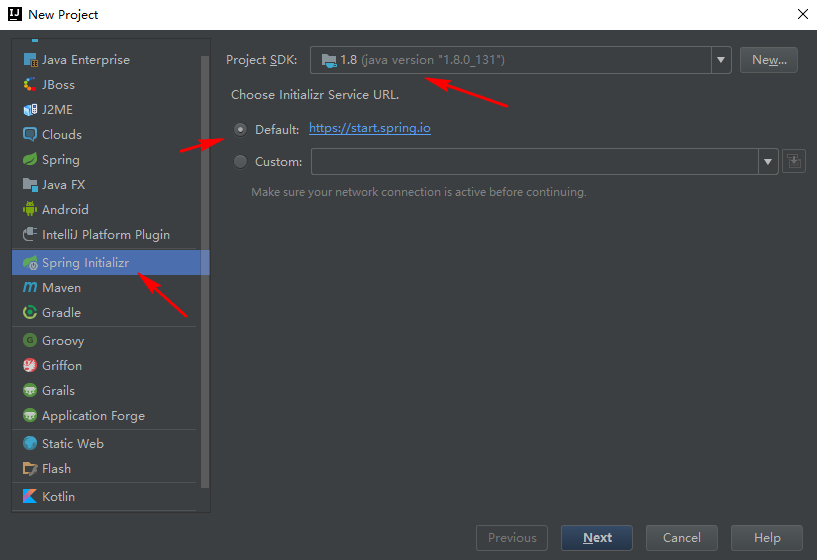This screenshot has height=560, width=817.
Task: Click 'Choose Initializr Service URL.' text
Action: click(x=315, y=95)
